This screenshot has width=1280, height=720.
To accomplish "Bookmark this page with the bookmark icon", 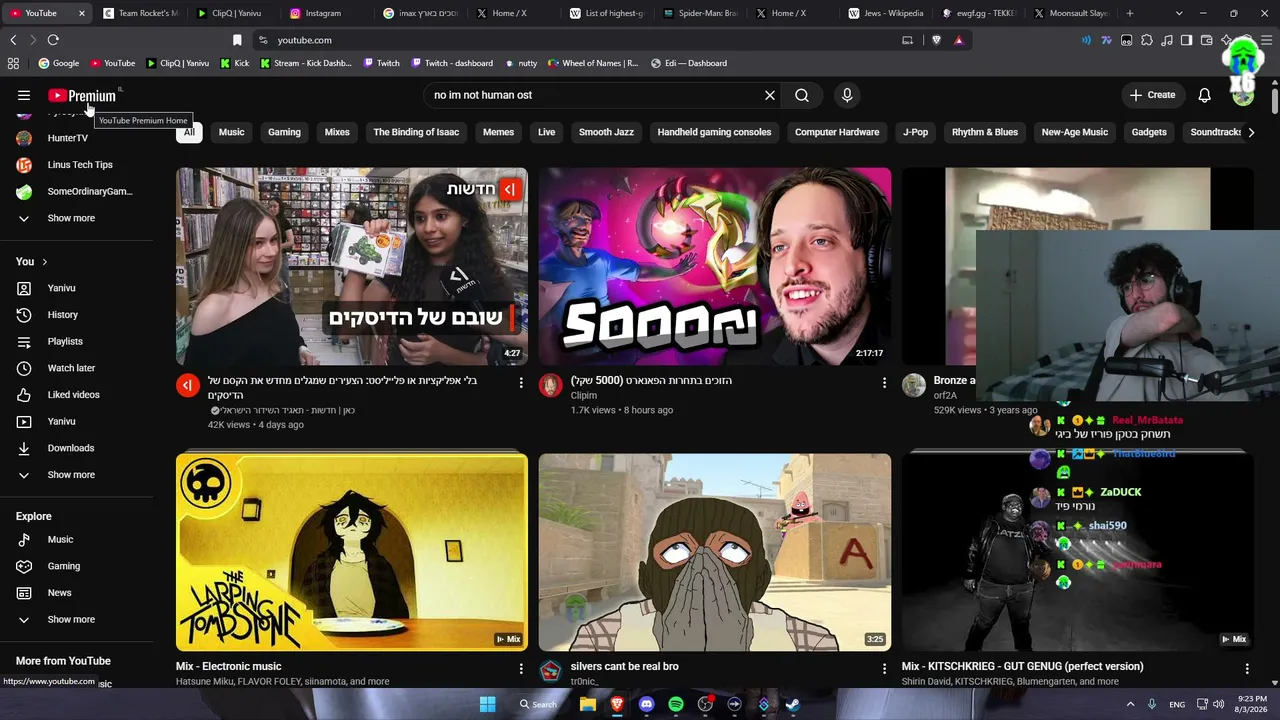I will [x=237, y=40].
